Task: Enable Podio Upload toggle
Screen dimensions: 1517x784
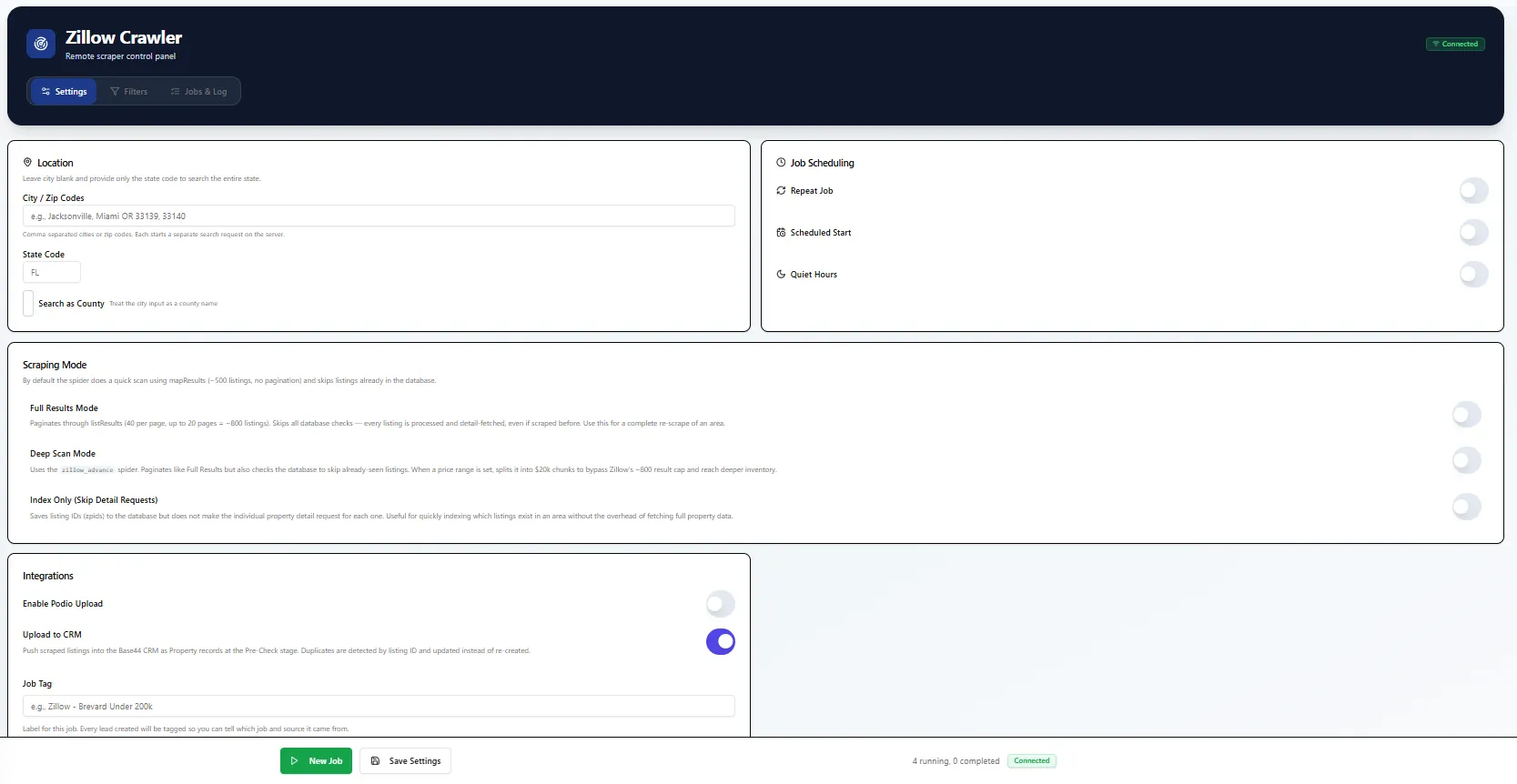Action: (x=720, y=604)
